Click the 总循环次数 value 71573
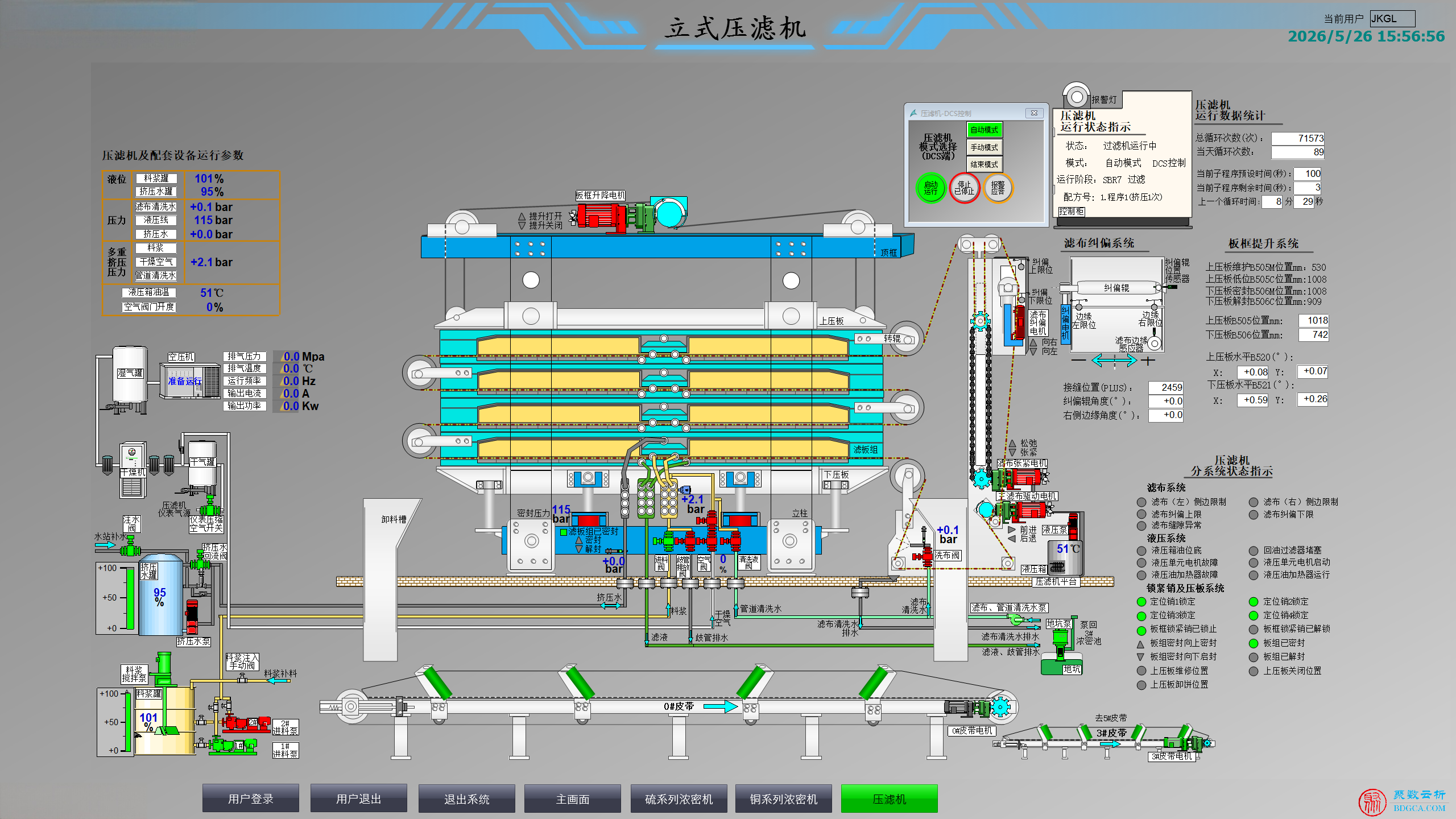Image resolution: width=1456 pixels, height=819 pixels. pos(1298,138)
